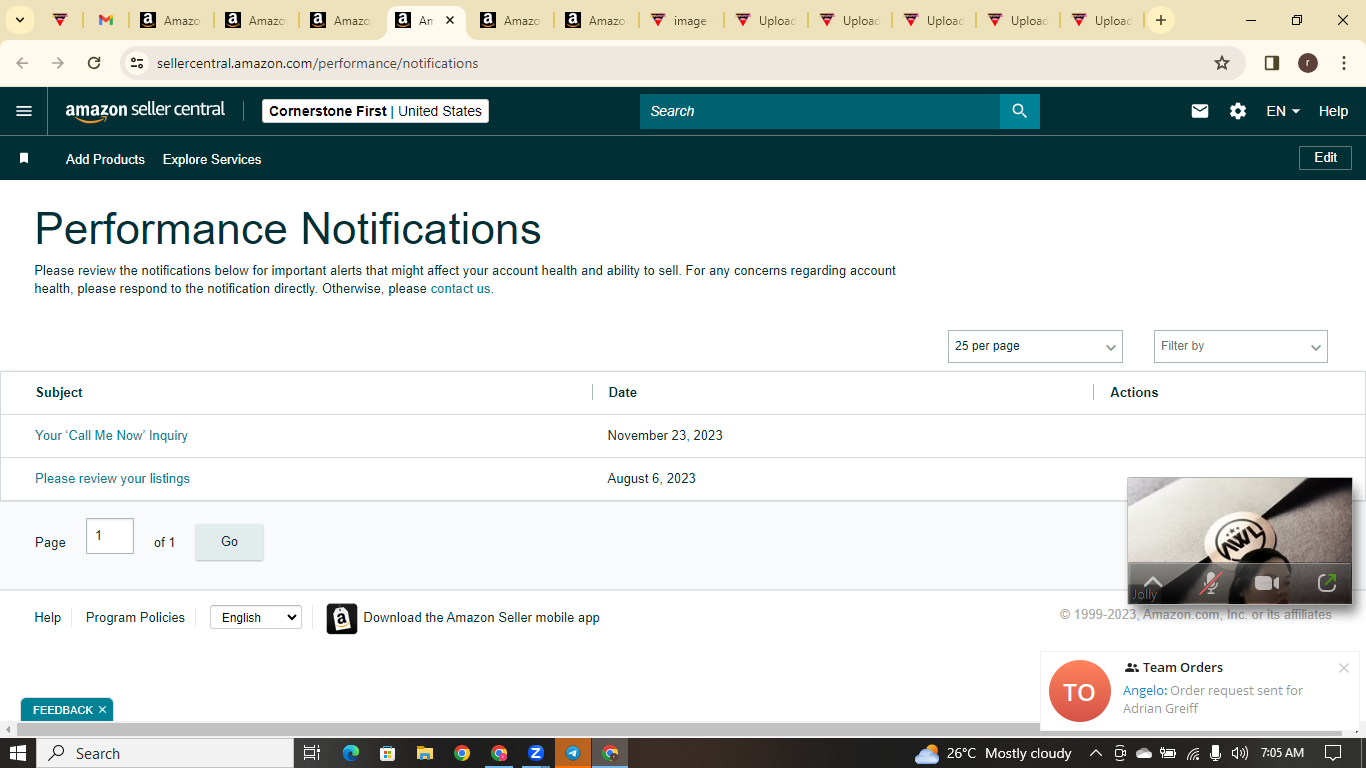This screenshot has height=768, width=1366.
Task: Click the Windows taskbar Search box
Action: pyautogui.click(x=165, y=753)
